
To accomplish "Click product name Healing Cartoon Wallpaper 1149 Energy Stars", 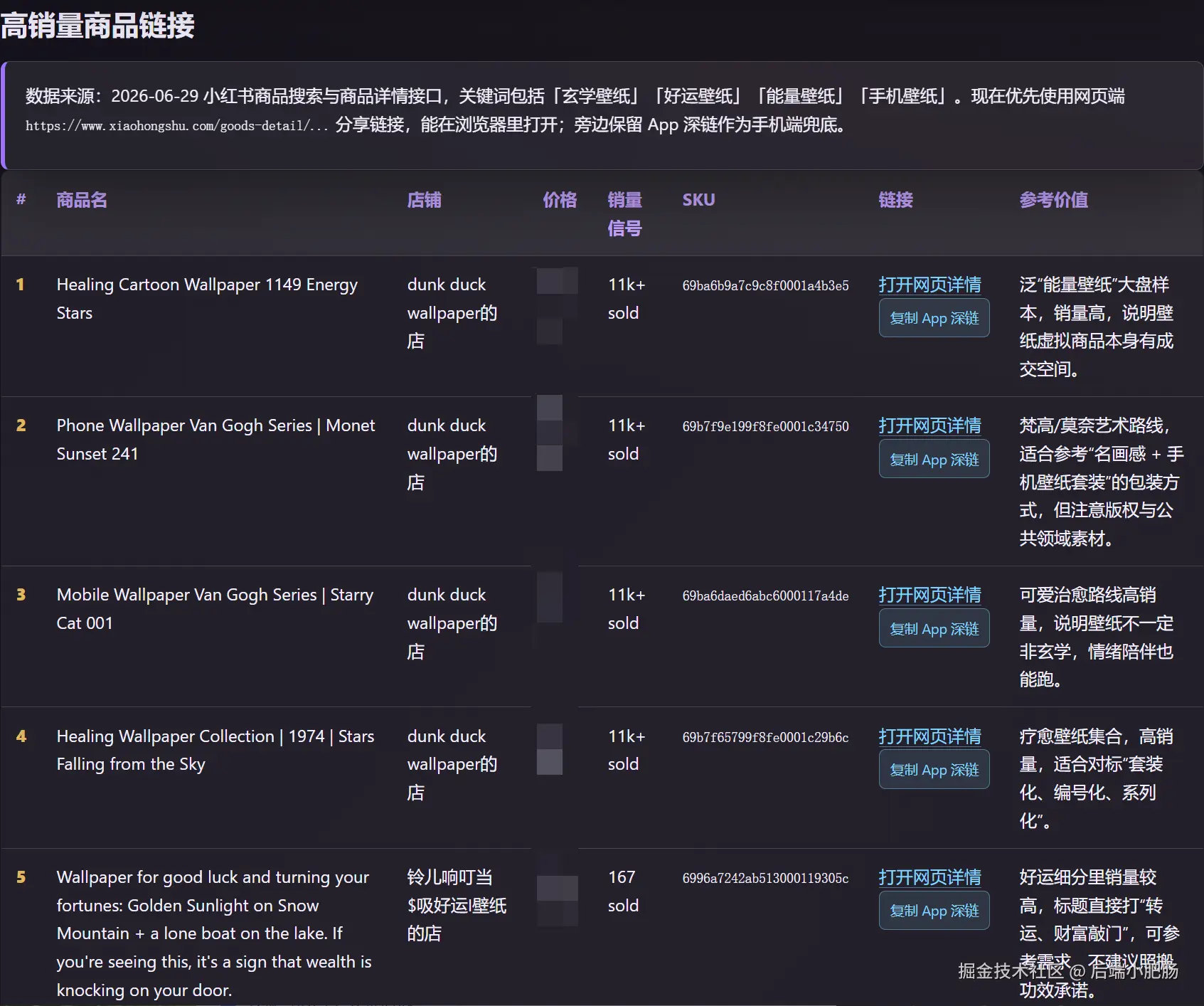I will click(207, 299).
